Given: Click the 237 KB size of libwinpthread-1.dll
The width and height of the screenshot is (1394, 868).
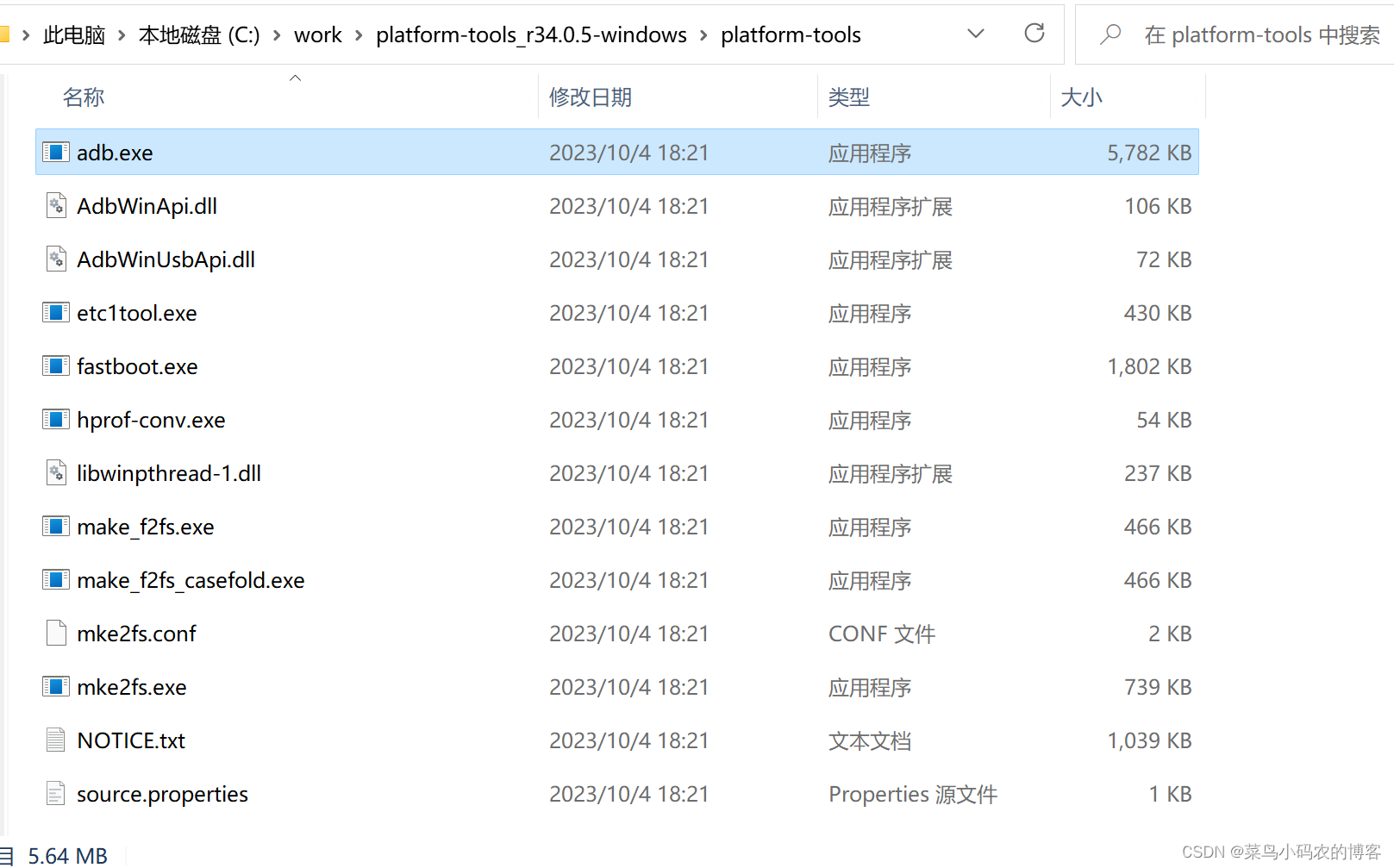Looking at the screenshot, I should click(1158, 473).
